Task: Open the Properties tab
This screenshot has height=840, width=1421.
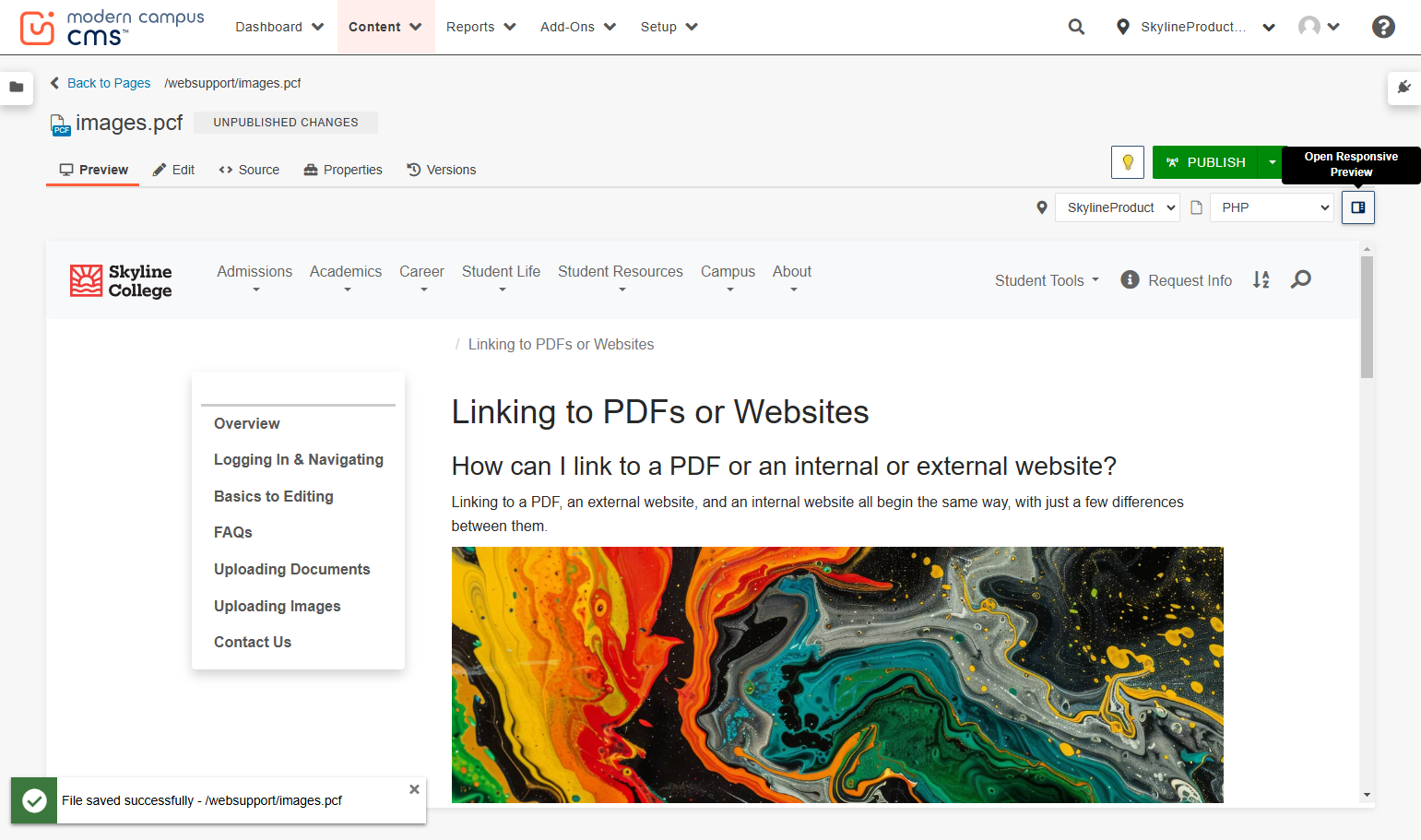Action: [x=343, y=170]
